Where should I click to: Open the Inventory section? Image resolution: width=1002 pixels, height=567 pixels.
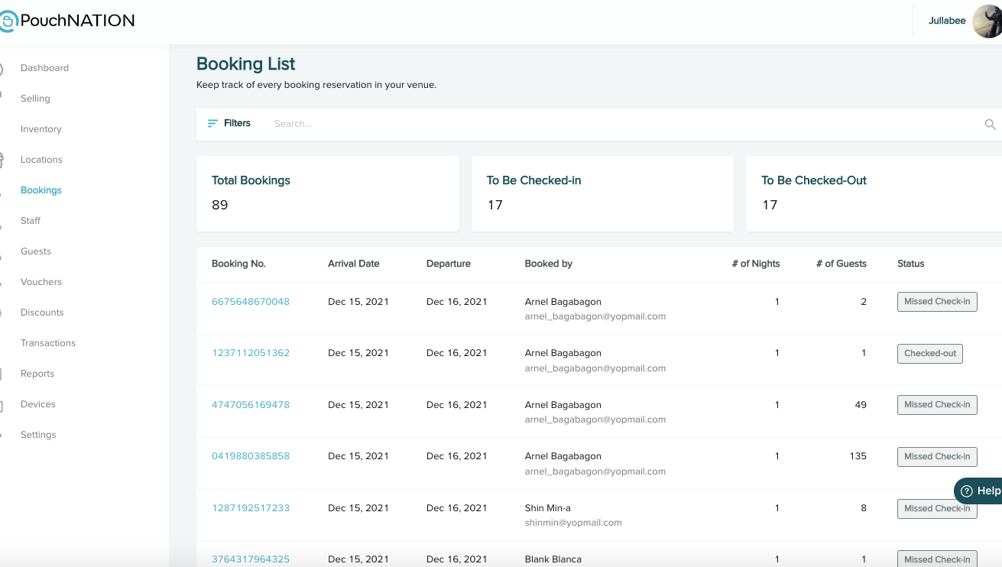[41, 129]
